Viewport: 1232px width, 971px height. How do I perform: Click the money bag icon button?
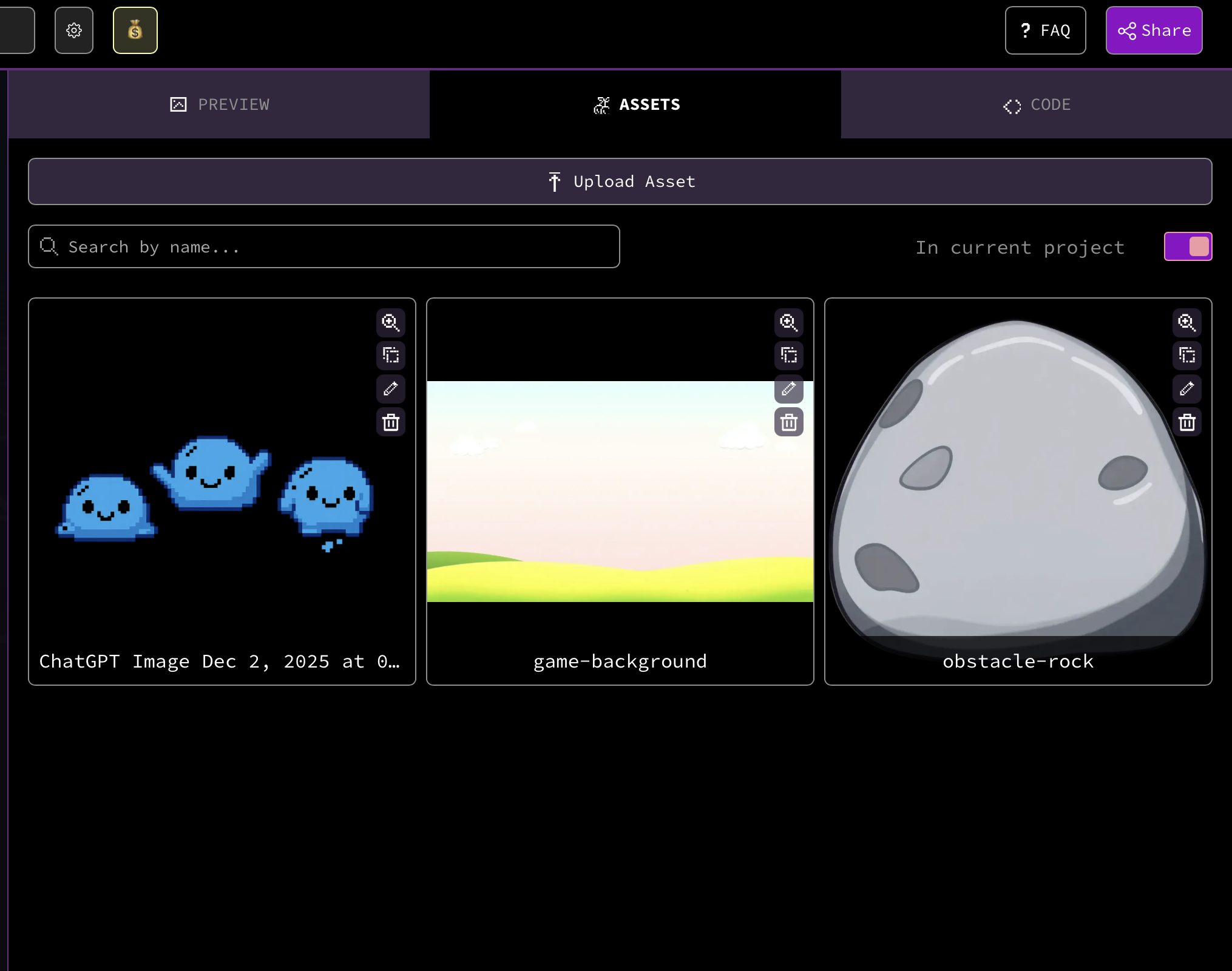(135, 30)
